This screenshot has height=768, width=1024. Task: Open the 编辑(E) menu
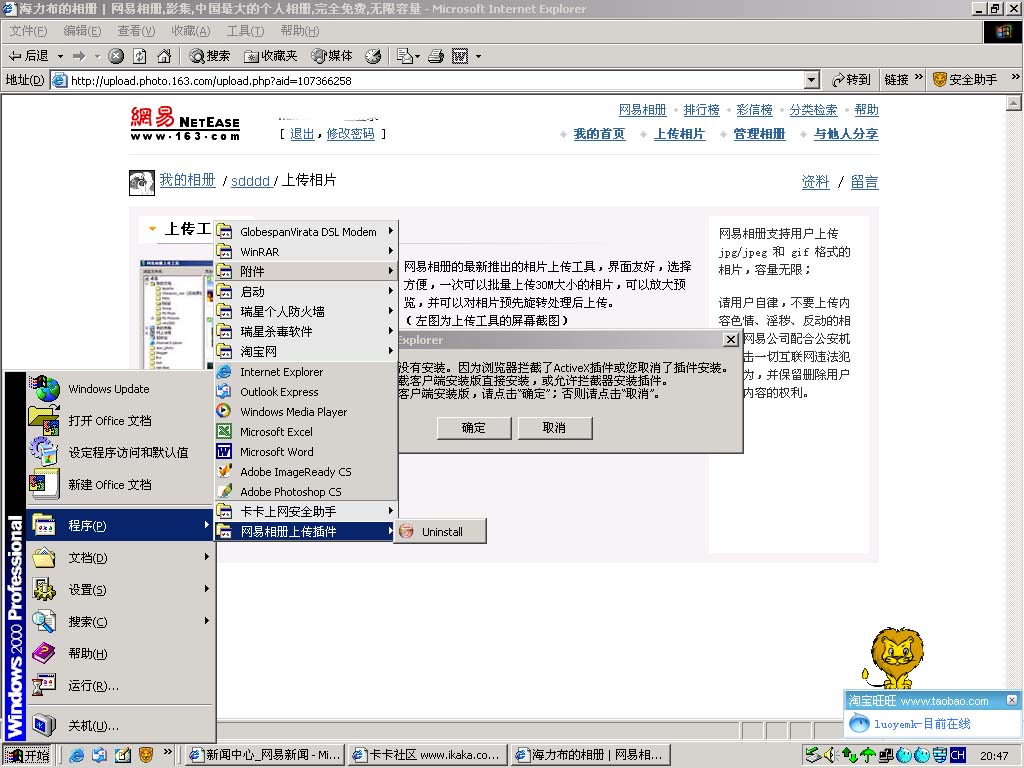(x=82, y=31)
